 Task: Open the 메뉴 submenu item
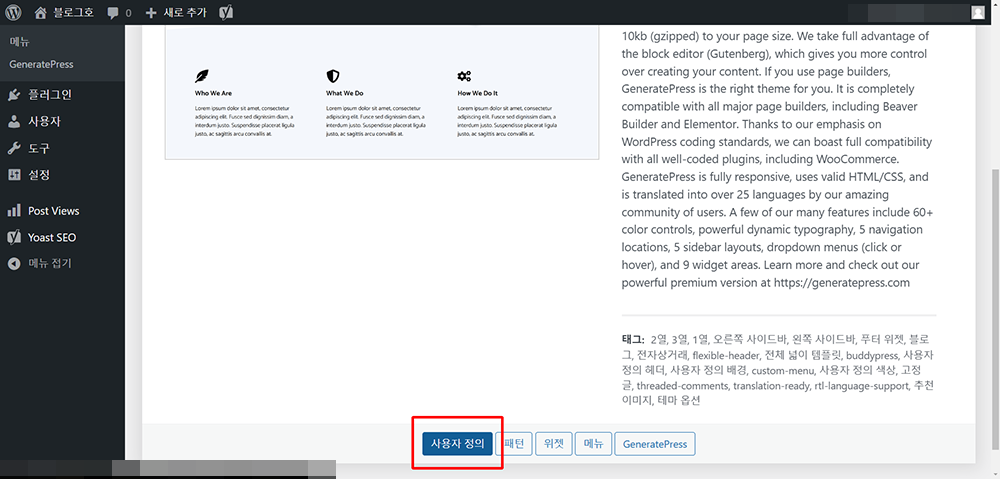(20, 42)
